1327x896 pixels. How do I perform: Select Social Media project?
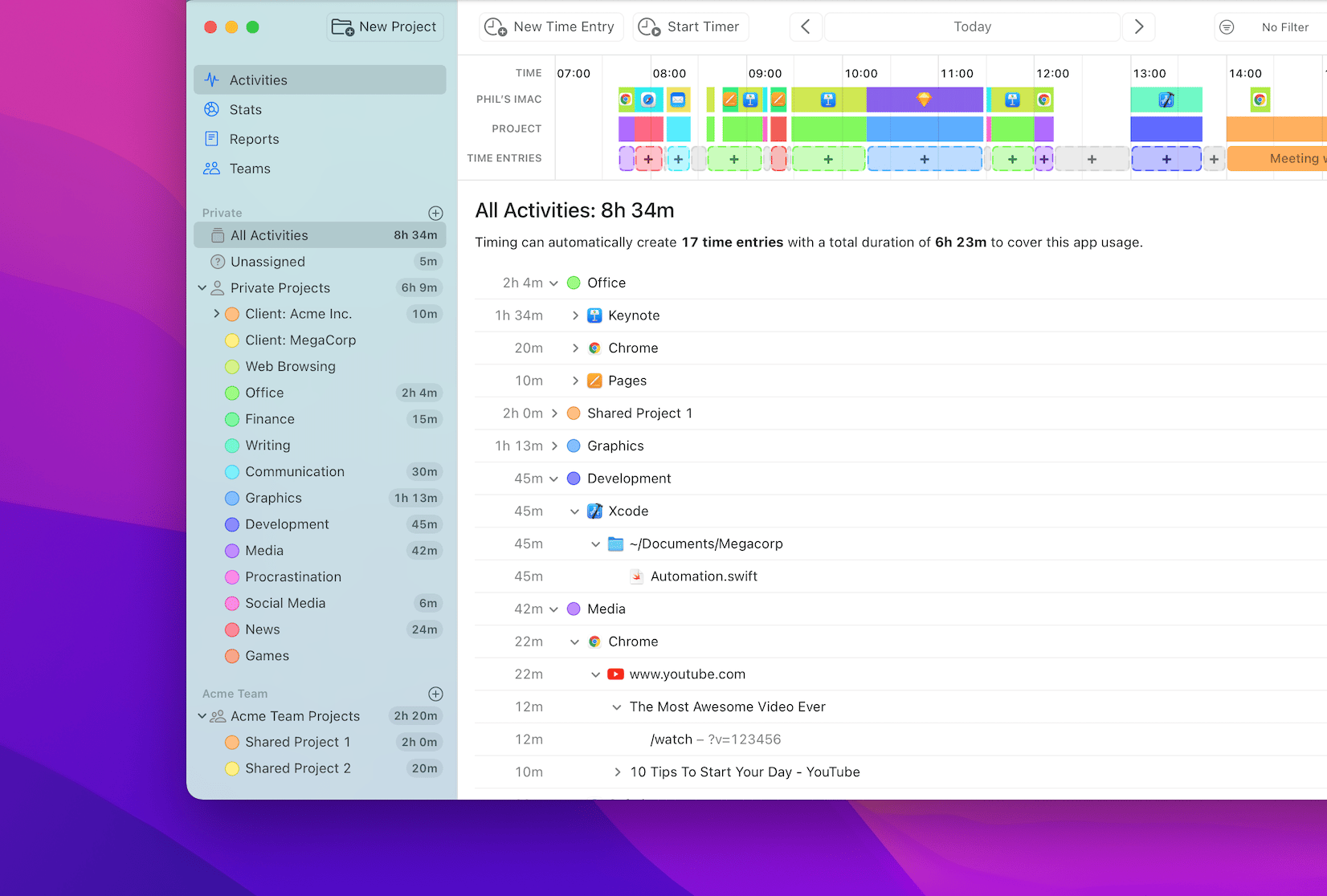point(320,603)
